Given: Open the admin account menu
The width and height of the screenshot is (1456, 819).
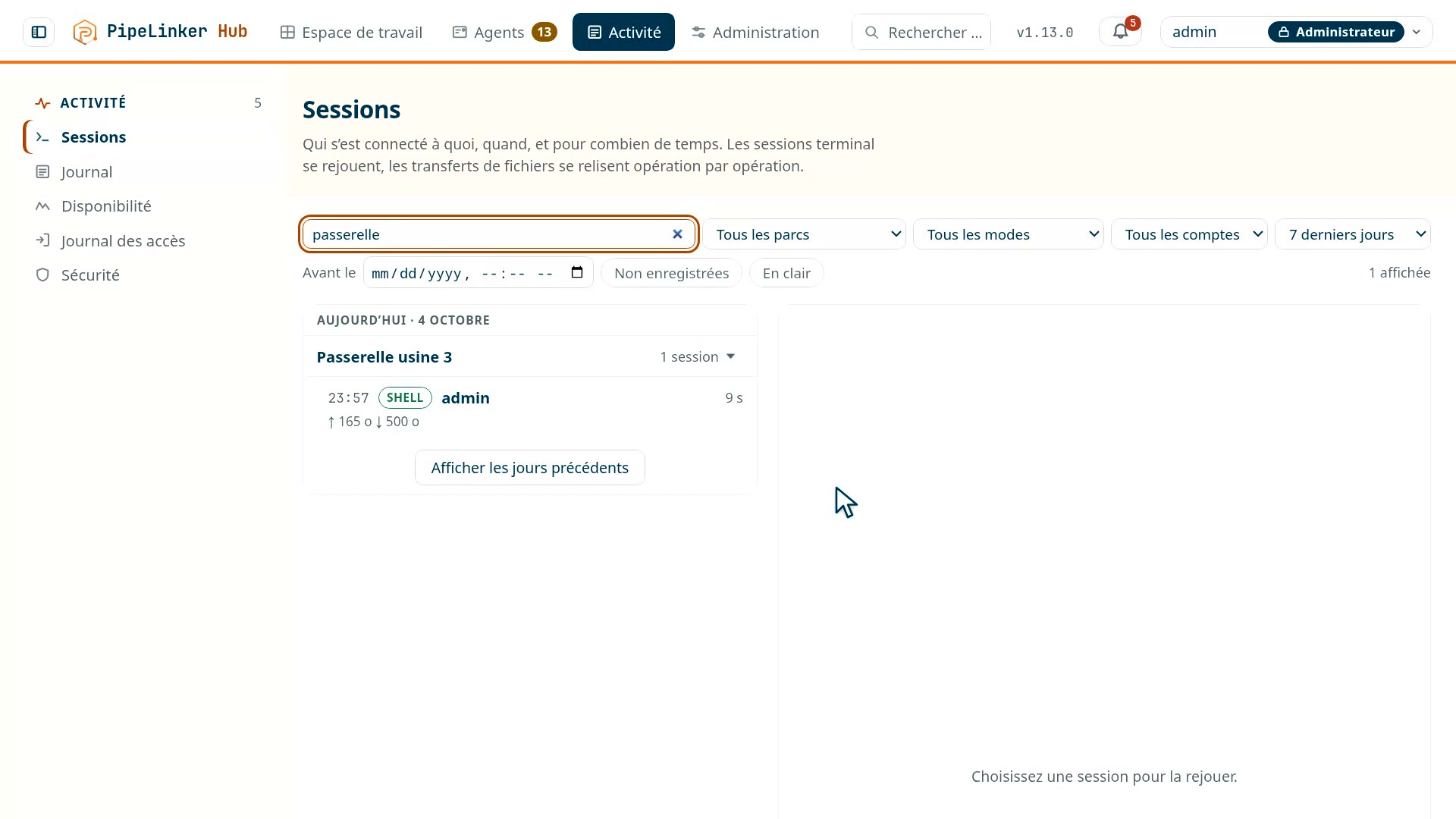Looking at the screenshot, I should (1296, 32).
